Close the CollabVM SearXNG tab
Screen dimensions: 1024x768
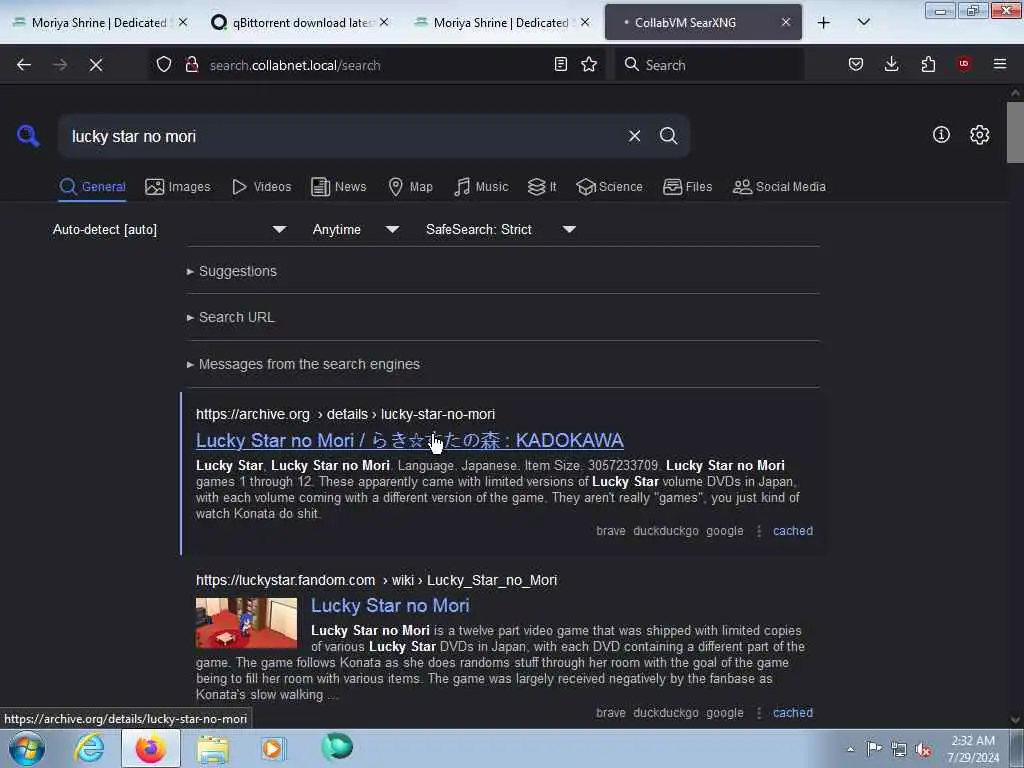[786, 22]
